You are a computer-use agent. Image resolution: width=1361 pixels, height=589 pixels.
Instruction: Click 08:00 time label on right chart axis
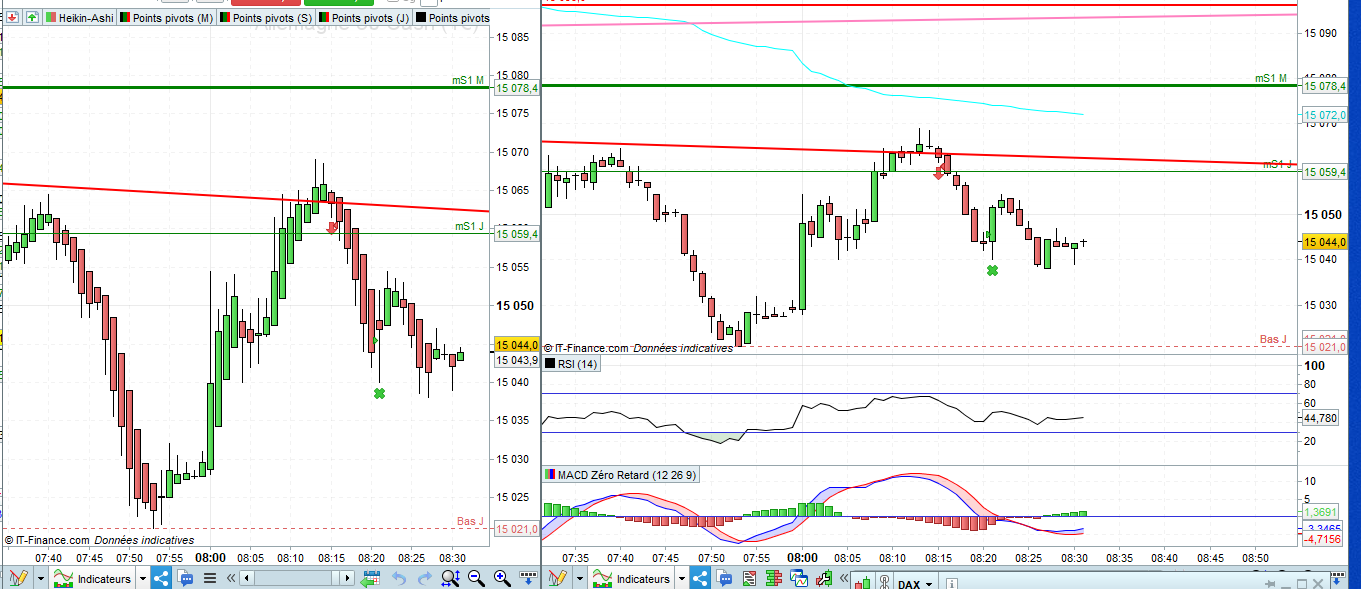[802, 557]
